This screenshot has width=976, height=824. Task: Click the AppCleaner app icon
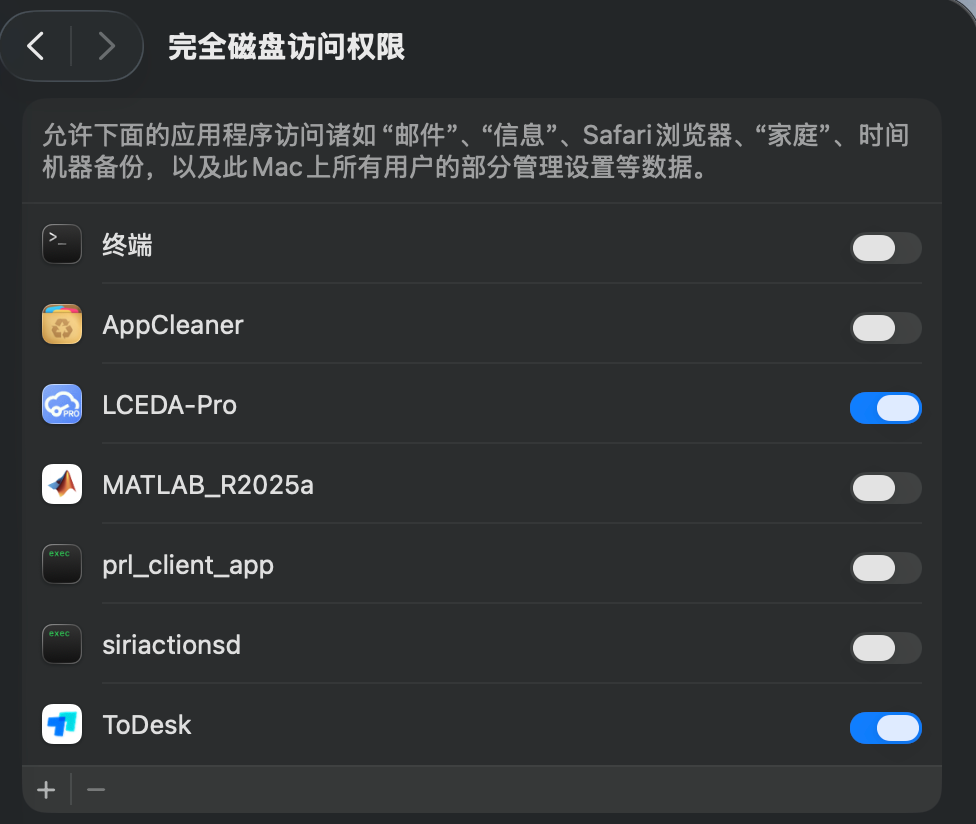[62, 325]
